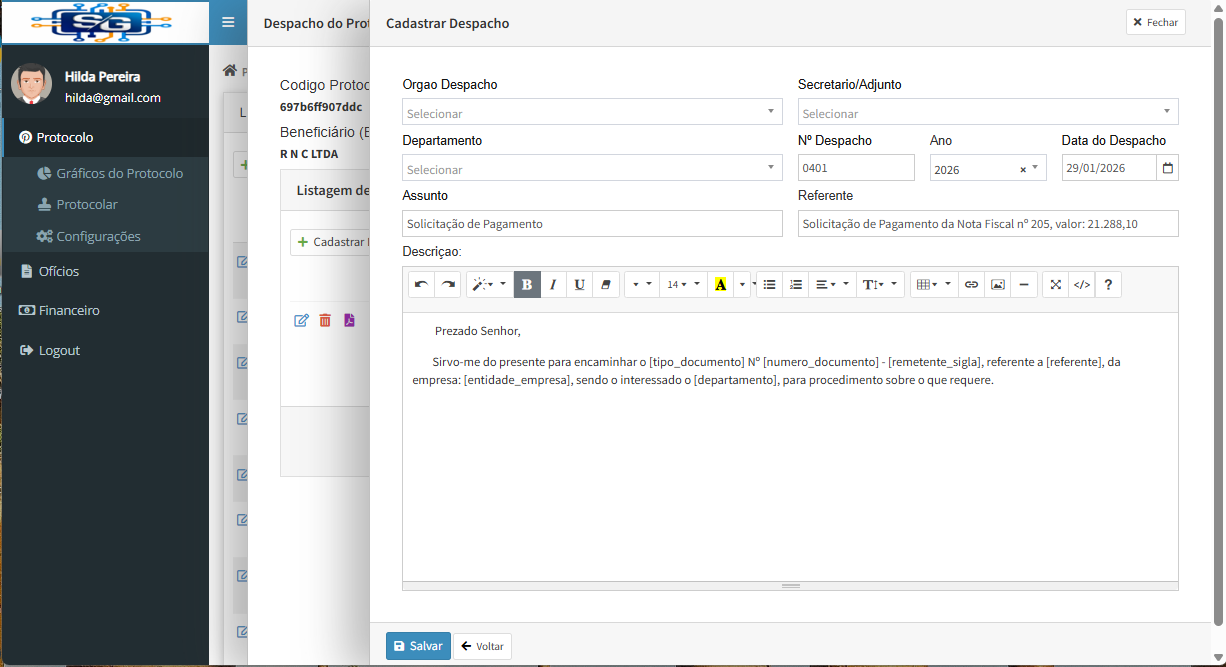This screenshot has height=667, width=1226.
Task: Open the line height dropdown
Action: tap(880, 284)
